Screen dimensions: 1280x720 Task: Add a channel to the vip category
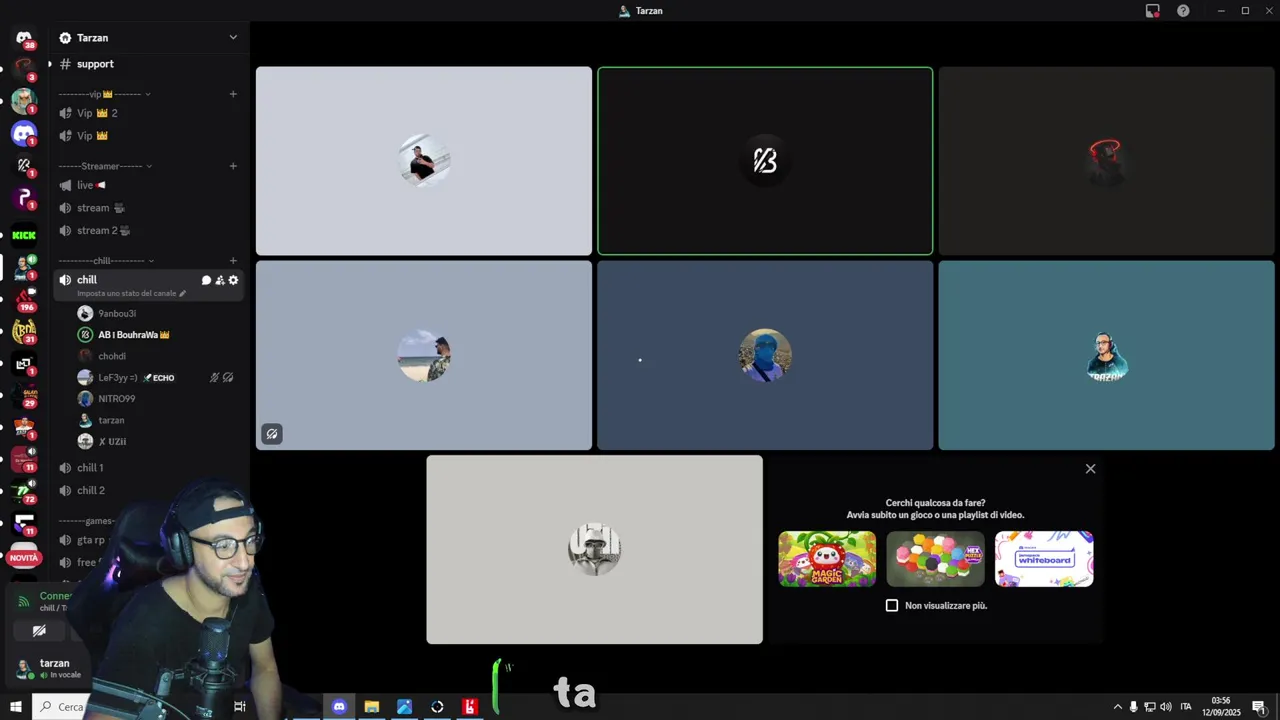pos(233,94)
